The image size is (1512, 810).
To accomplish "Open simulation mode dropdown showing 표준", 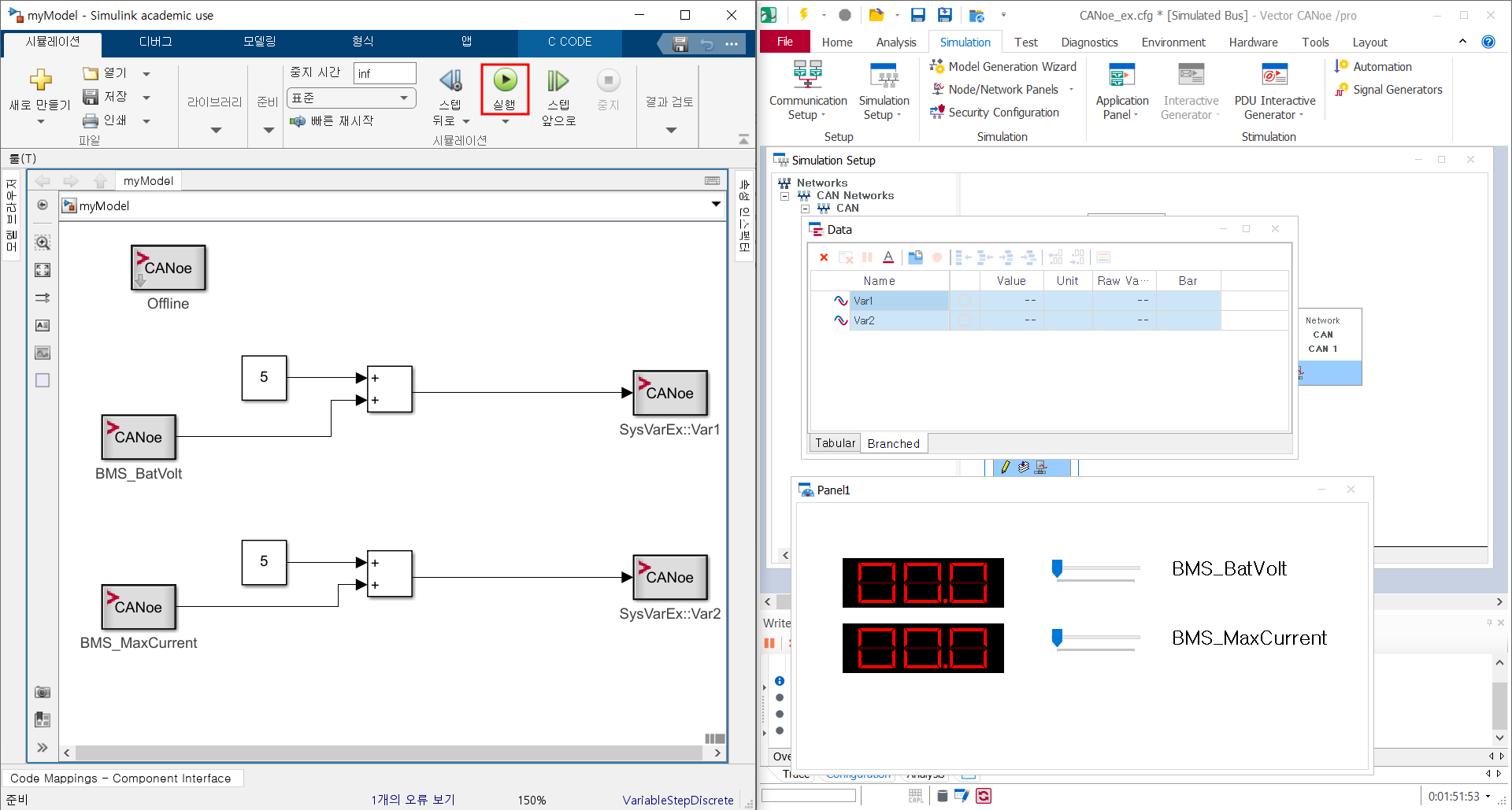I will [351, 98].
